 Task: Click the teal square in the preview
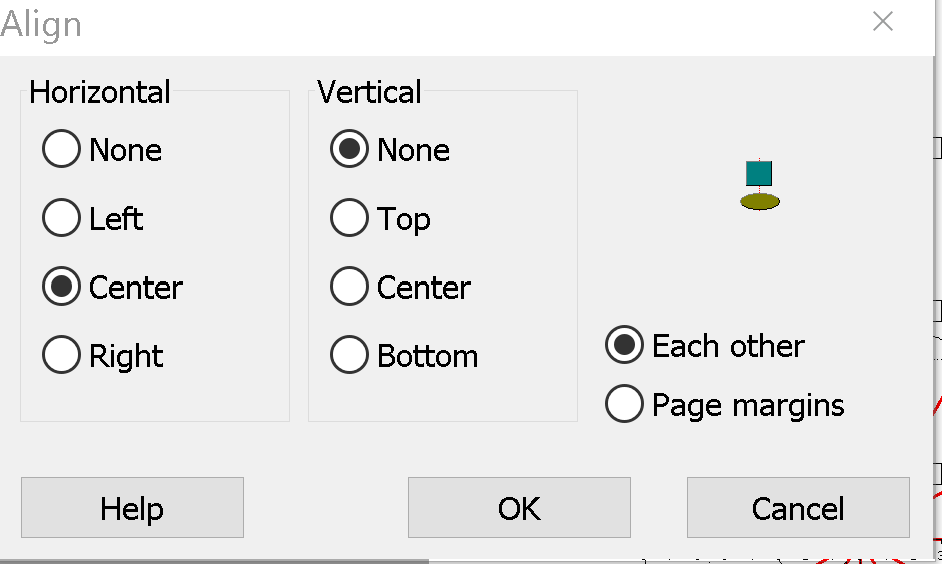click(x=759, y=174)
